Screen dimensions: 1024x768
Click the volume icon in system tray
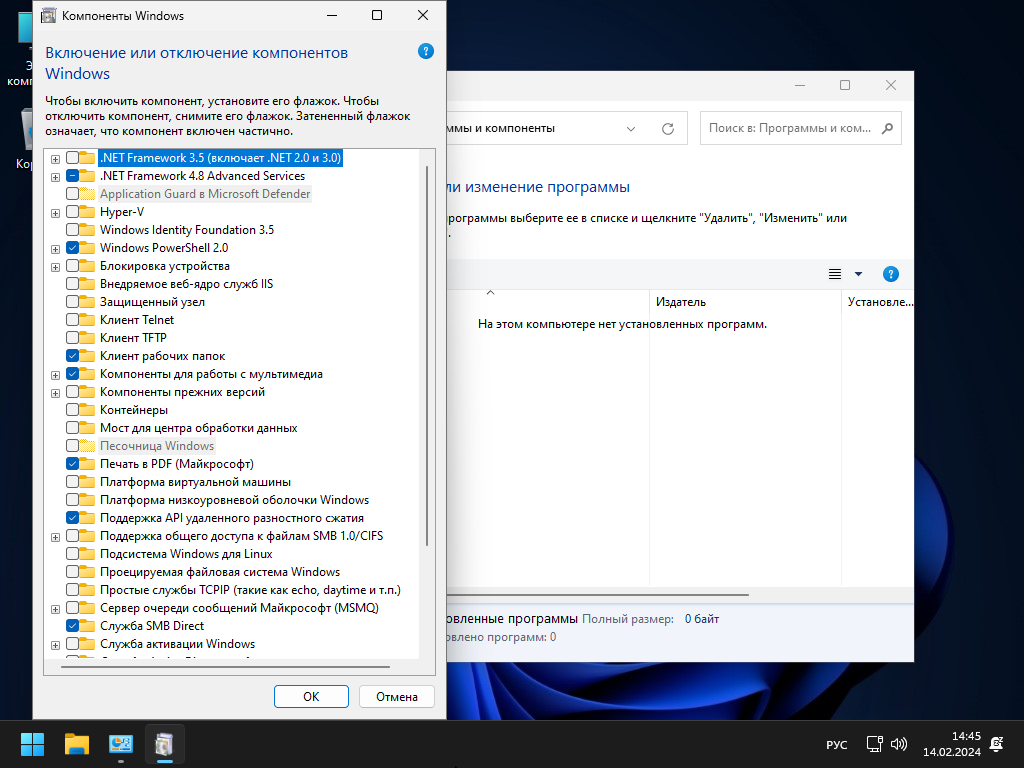coord(898,744)
